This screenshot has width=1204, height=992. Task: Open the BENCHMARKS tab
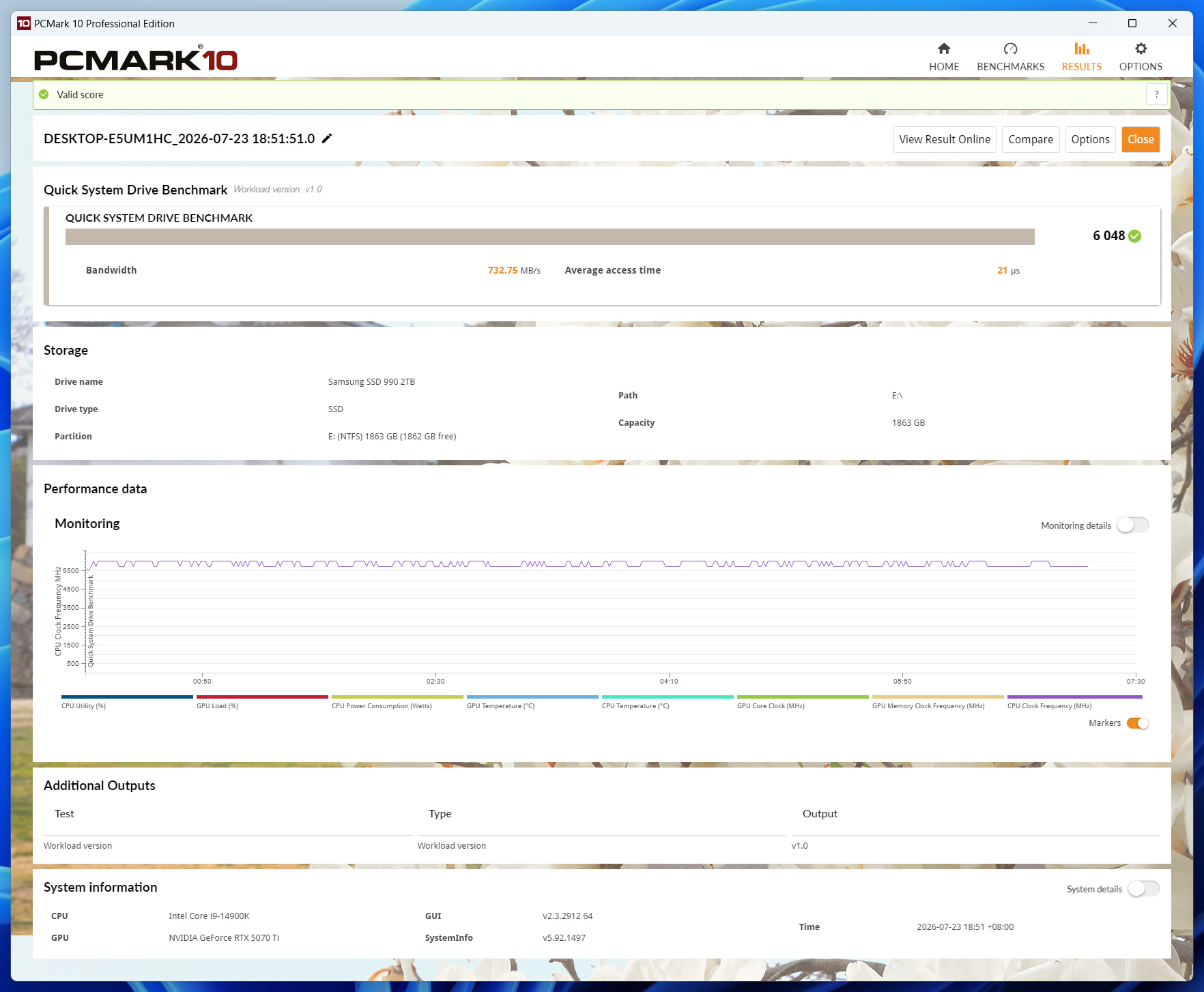[x=1010, y=57]
